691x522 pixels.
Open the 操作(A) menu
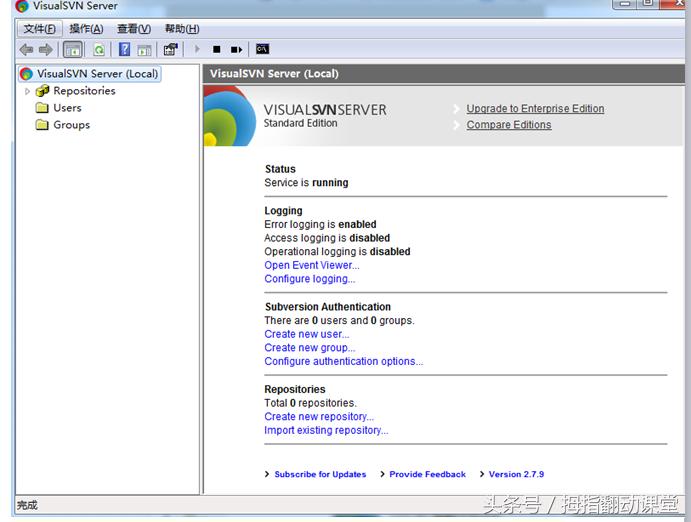click(86, 29)
